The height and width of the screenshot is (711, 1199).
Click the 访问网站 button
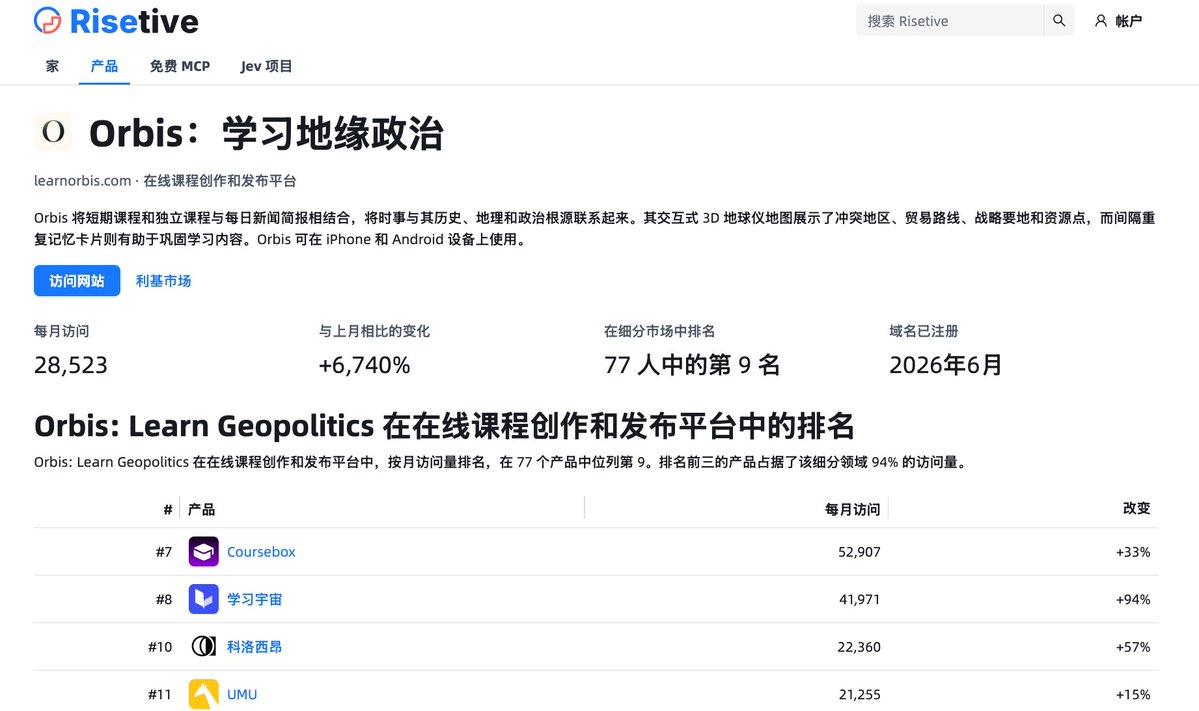pyautogui.click(x=76, y=281)
